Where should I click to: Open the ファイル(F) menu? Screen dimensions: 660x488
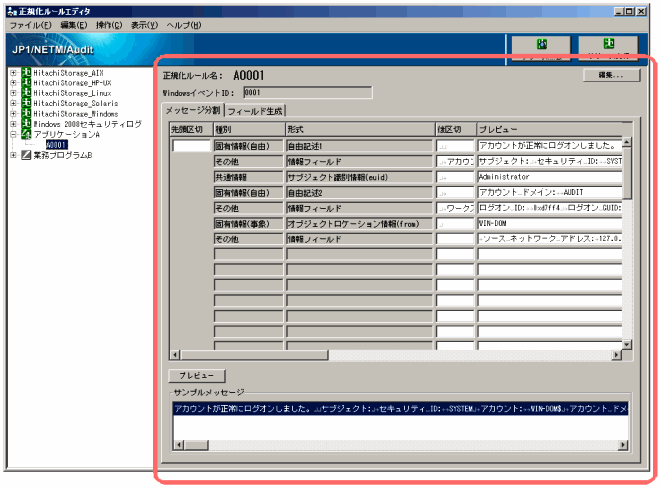[x=31, y=24]
